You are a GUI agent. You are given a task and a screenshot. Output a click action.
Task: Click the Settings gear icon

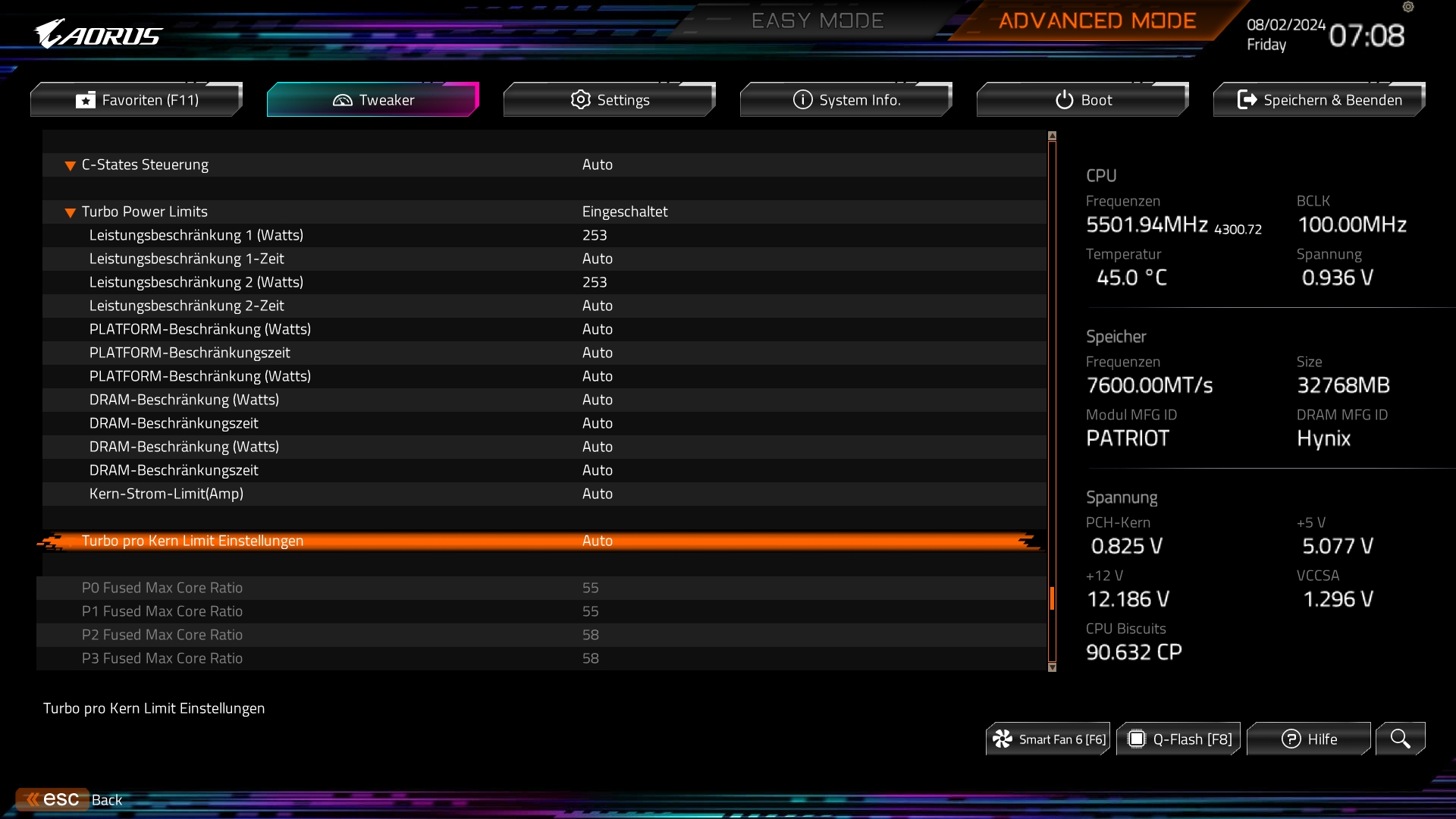[580, 100]
